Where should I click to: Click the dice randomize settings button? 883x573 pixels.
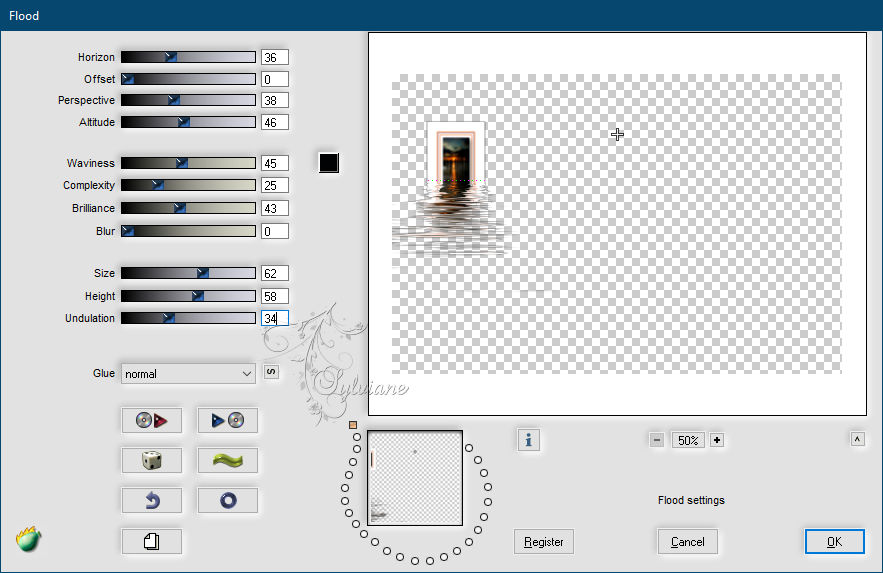coord(151,460)
